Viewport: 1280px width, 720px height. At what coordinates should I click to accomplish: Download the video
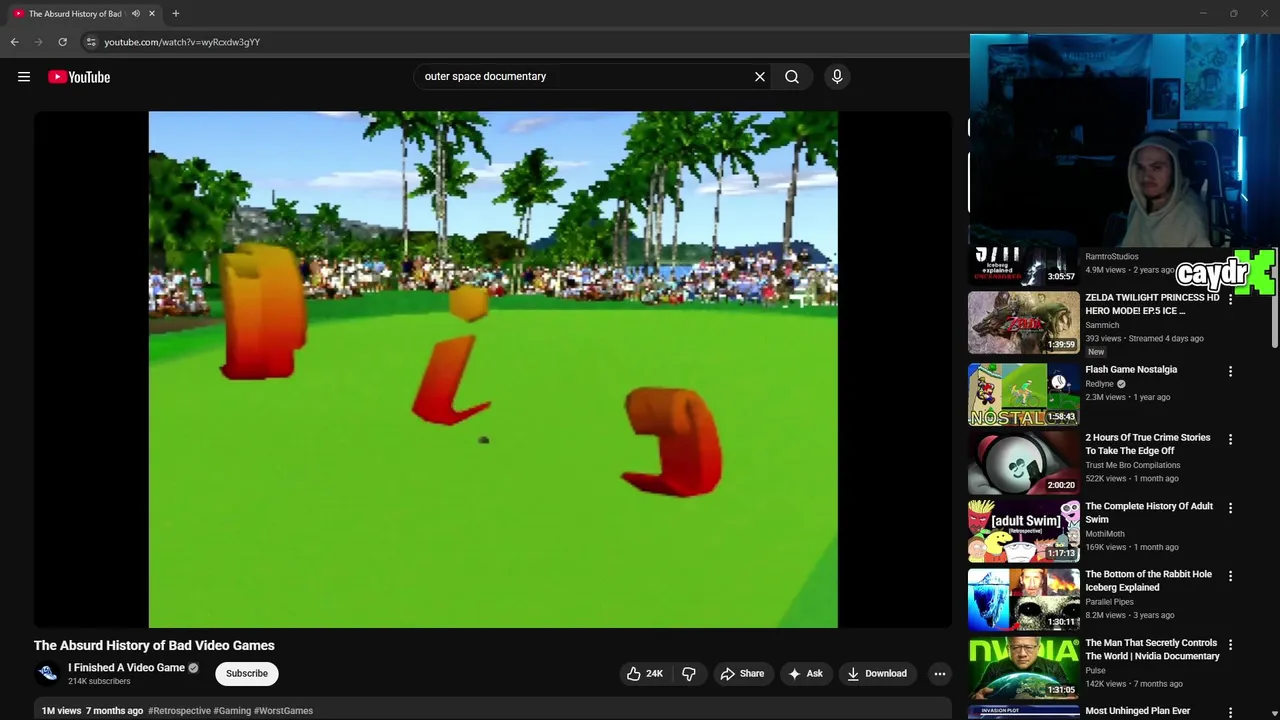[876, 674]
